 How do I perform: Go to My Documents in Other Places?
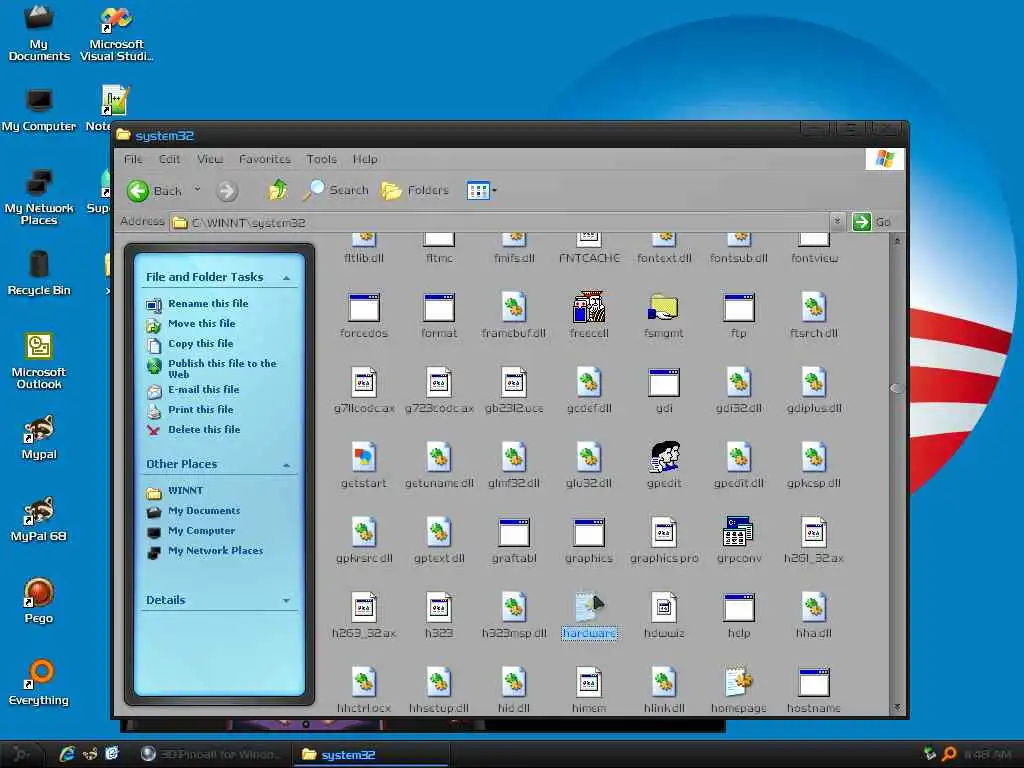[x=204, y=511]
